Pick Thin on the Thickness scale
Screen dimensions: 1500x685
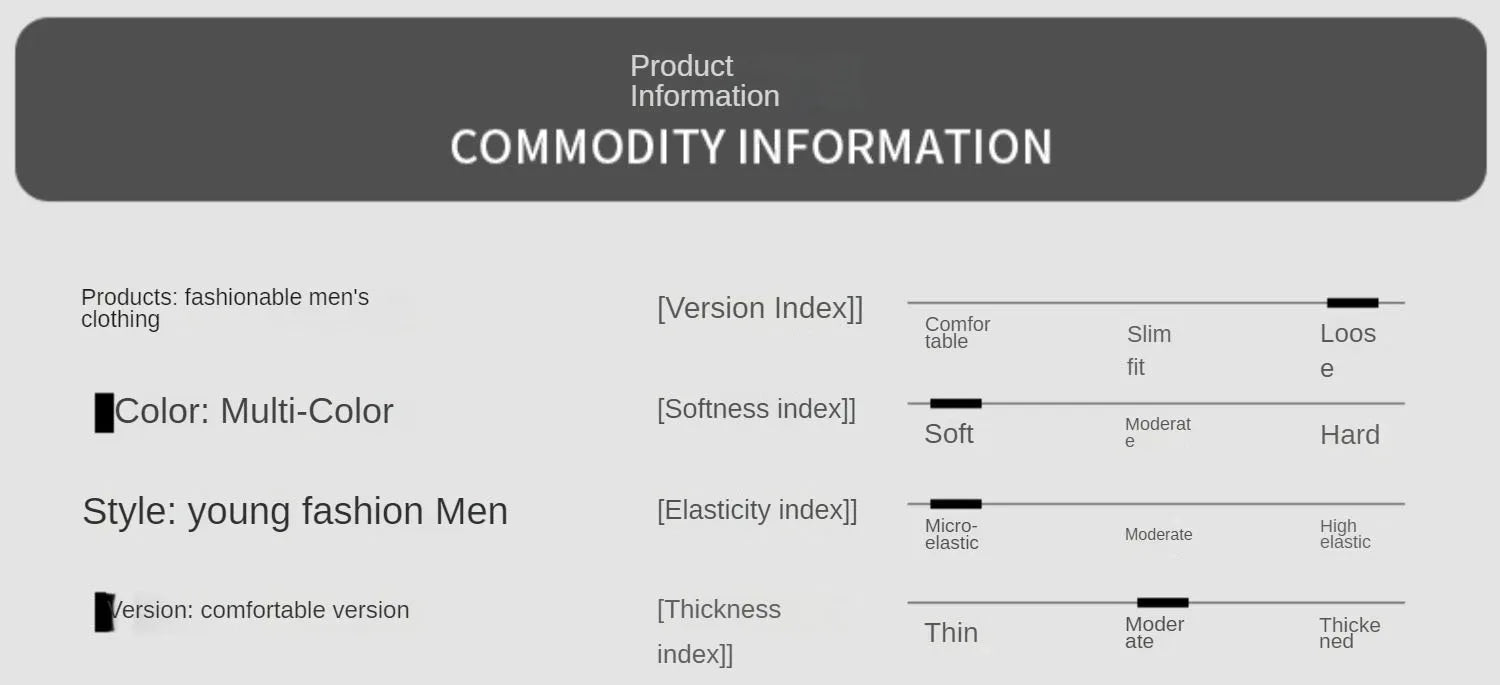pos(951,633)
